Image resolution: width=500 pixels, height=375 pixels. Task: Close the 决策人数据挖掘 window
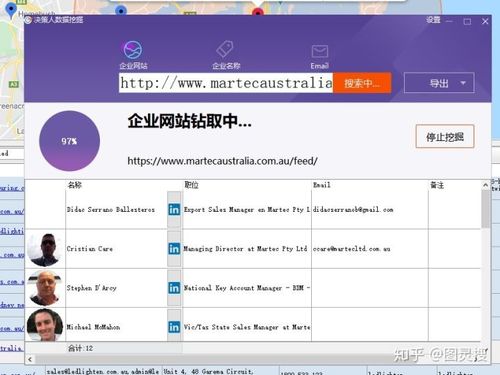485,21
